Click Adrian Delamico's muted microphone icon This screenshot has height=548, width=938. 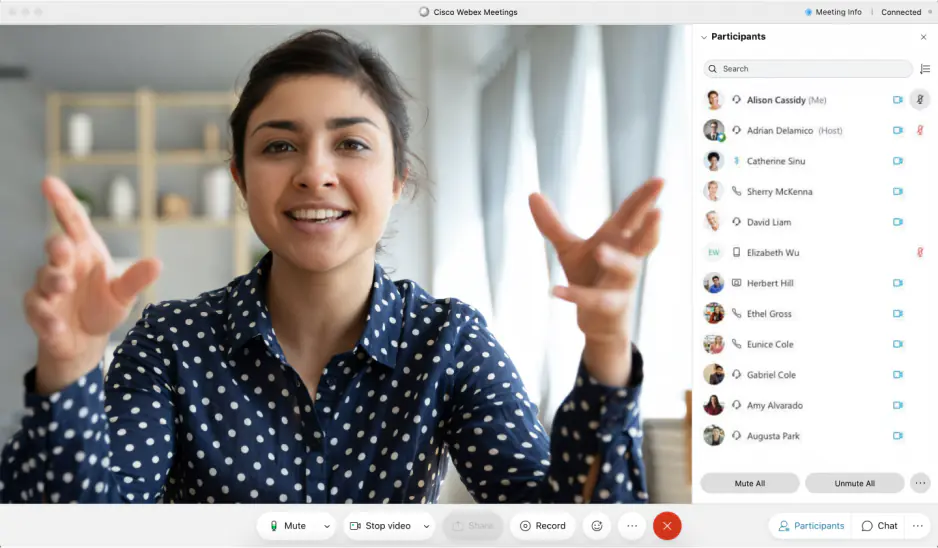coord(920,131)
